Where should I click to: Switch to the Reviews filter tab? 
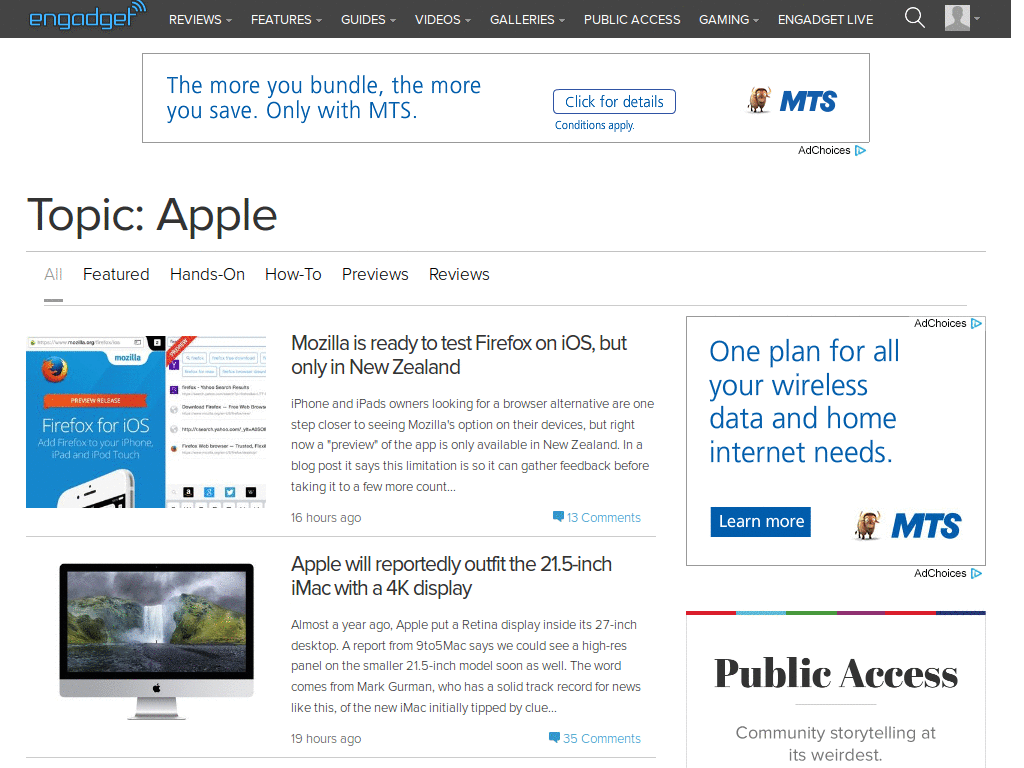pos(459,274)
